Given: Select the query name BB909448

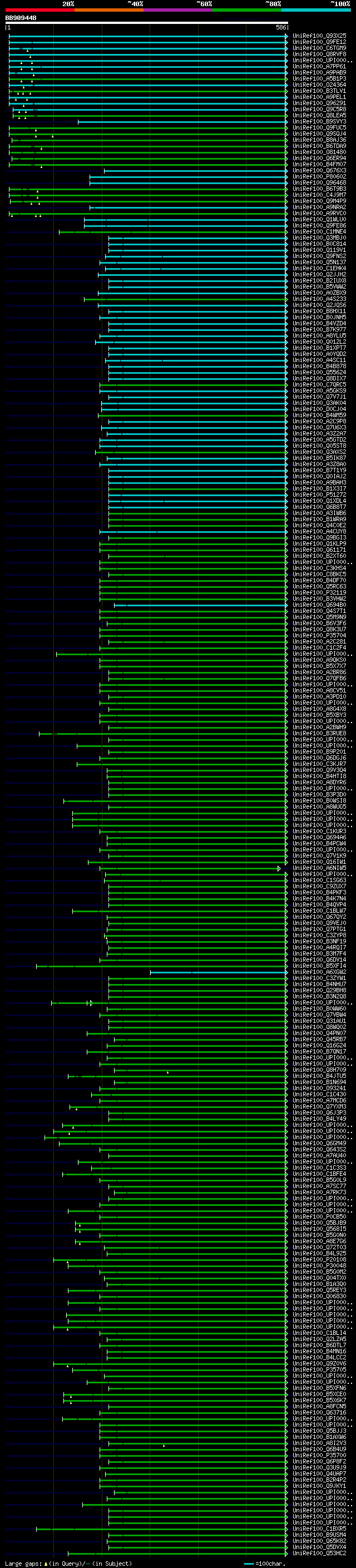Looking at the screenshot, I should pos(21,18).
